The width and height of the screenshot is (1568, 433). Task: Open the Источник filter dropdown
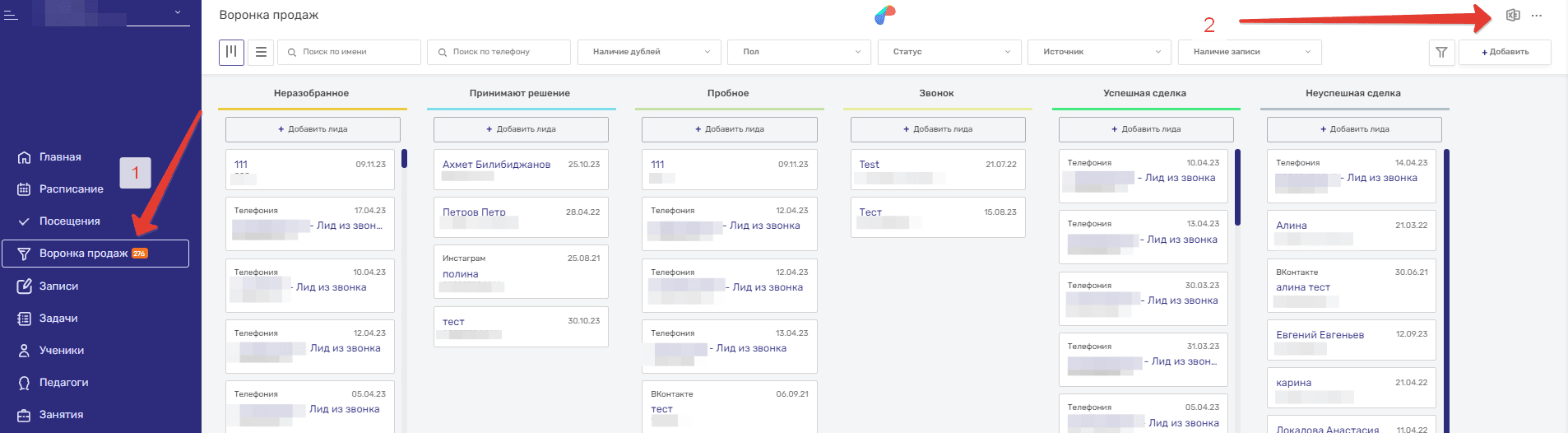1099,52
